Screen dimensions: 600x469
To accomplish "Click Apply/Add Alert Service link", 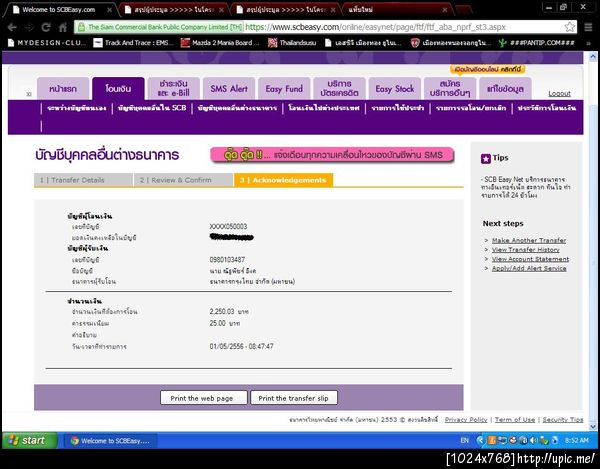I will click(529, 269).
